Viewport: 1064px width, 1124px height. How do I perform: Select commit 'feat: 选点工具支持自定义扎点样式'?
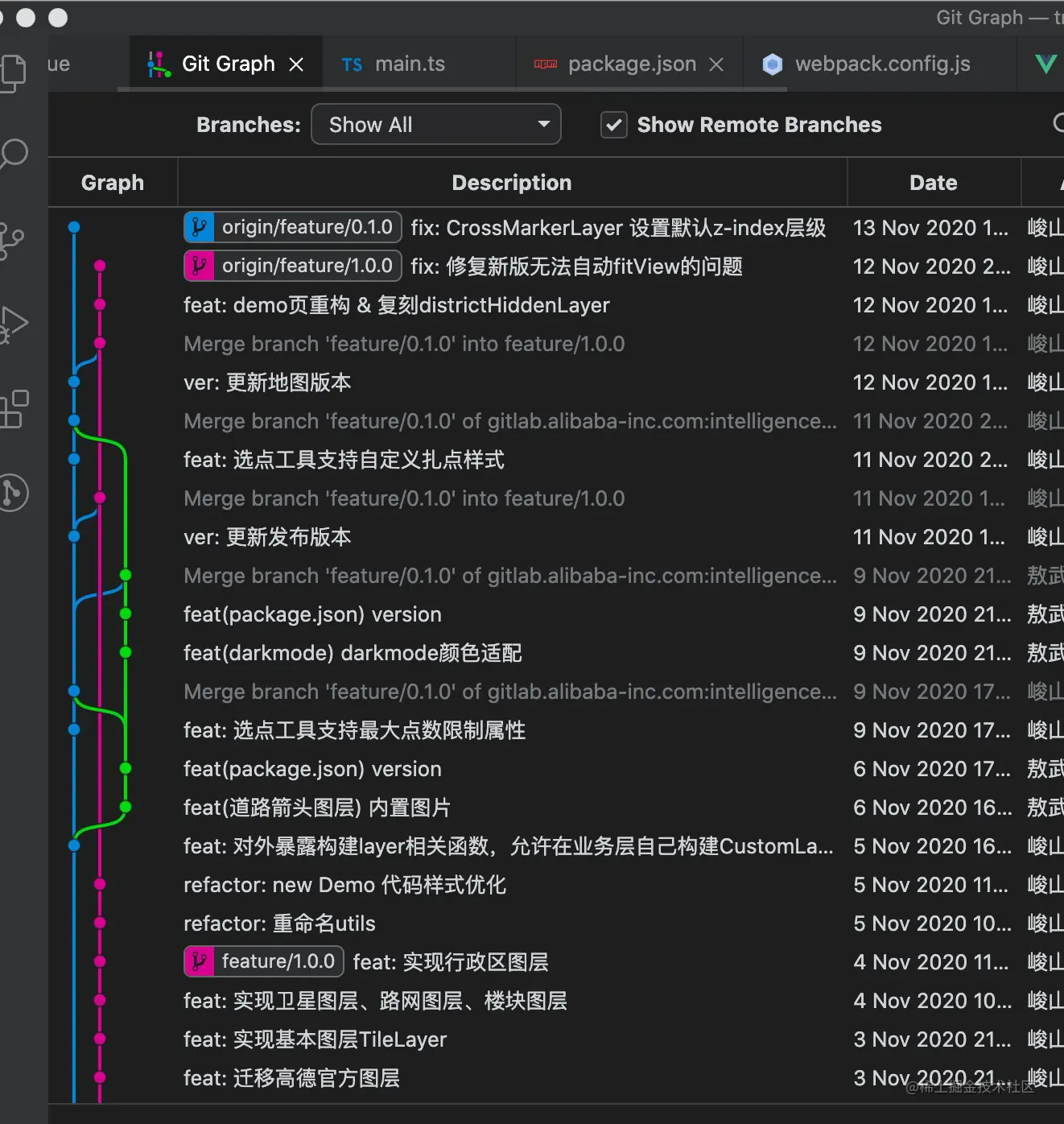[x=344, y=460]
